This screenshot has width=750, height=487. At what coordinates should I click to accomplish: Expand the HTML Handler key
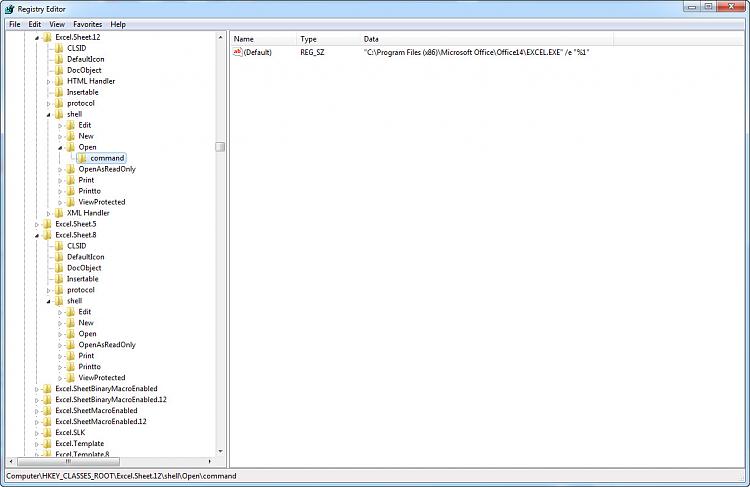point(48,82)
